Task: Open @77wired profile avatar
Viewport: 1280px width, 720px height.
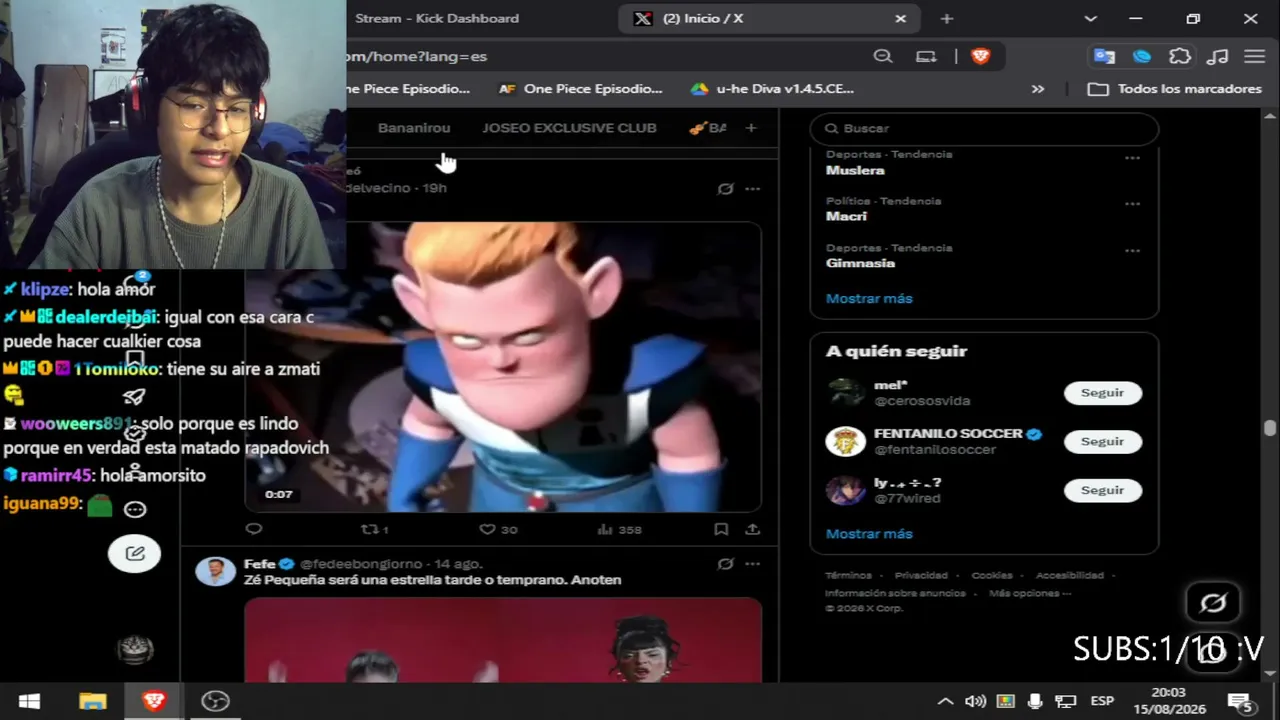Action: [x=845, y=490]
